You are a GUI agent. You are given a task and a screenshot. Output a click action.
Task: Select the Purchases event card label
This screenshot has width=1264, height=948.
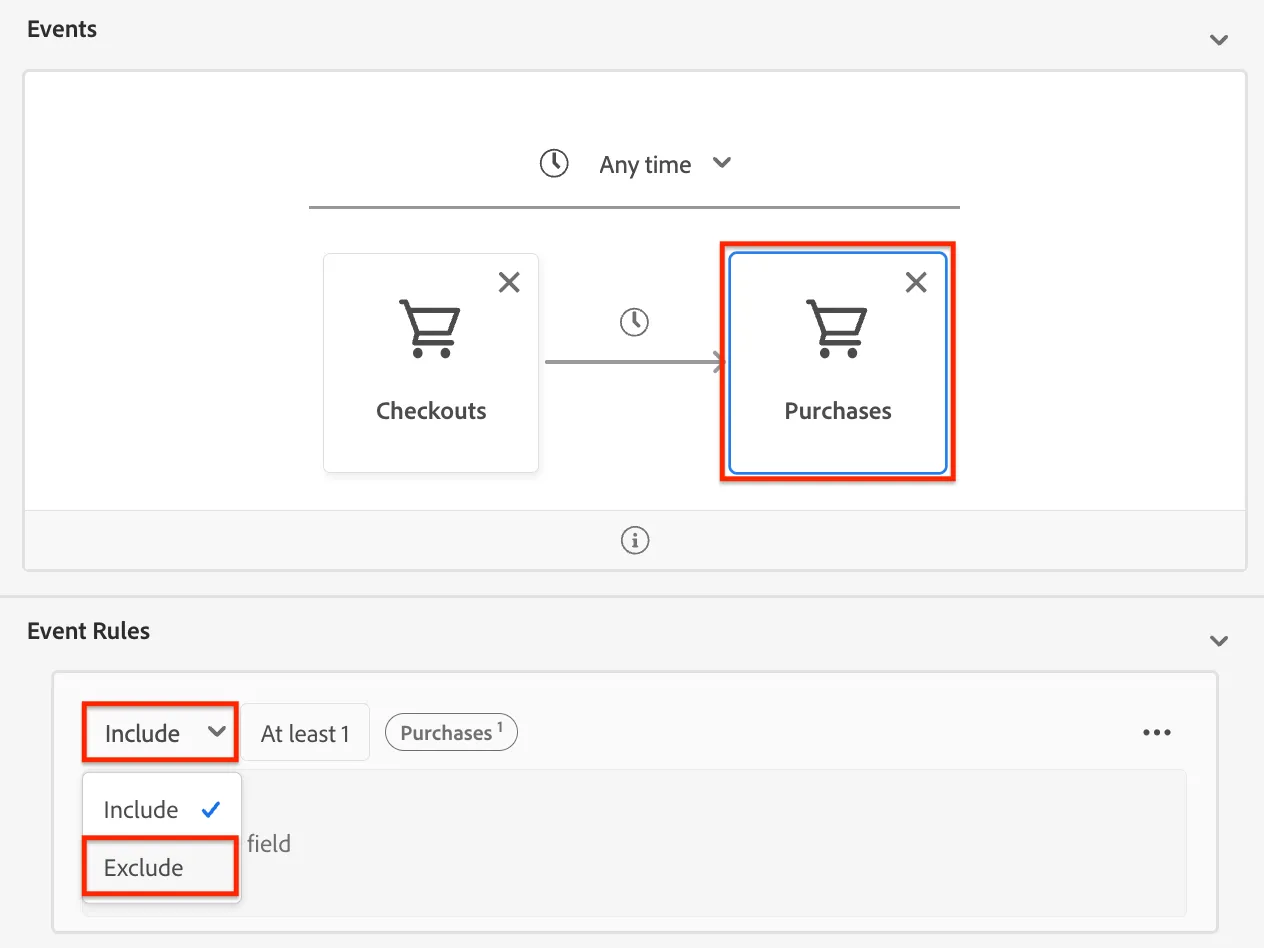click(838, 411)
